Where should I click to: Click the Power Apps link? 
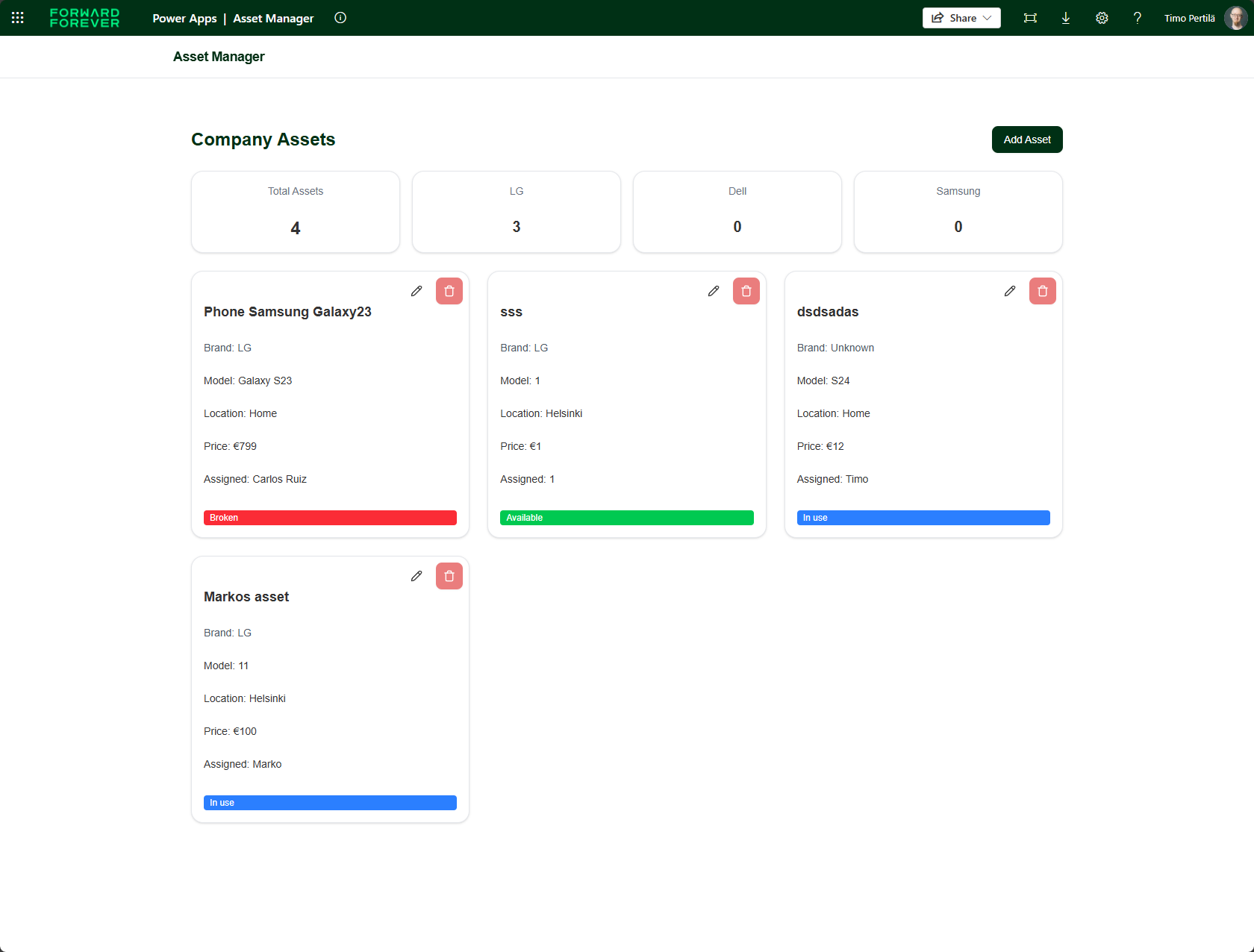click(x=184, y=18)
